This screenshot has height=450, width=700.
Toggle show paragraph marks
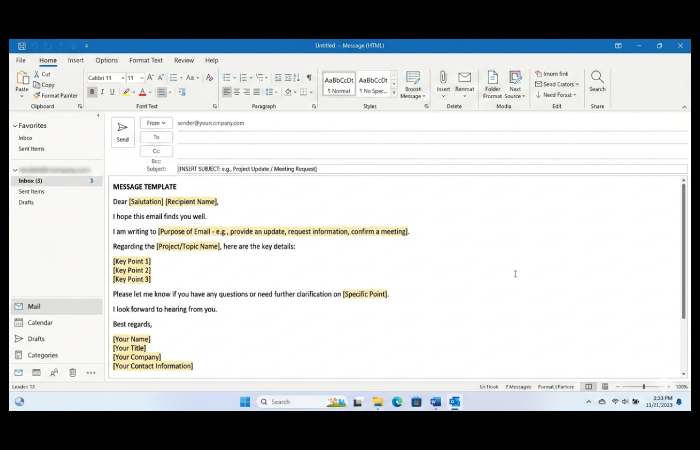309,78
